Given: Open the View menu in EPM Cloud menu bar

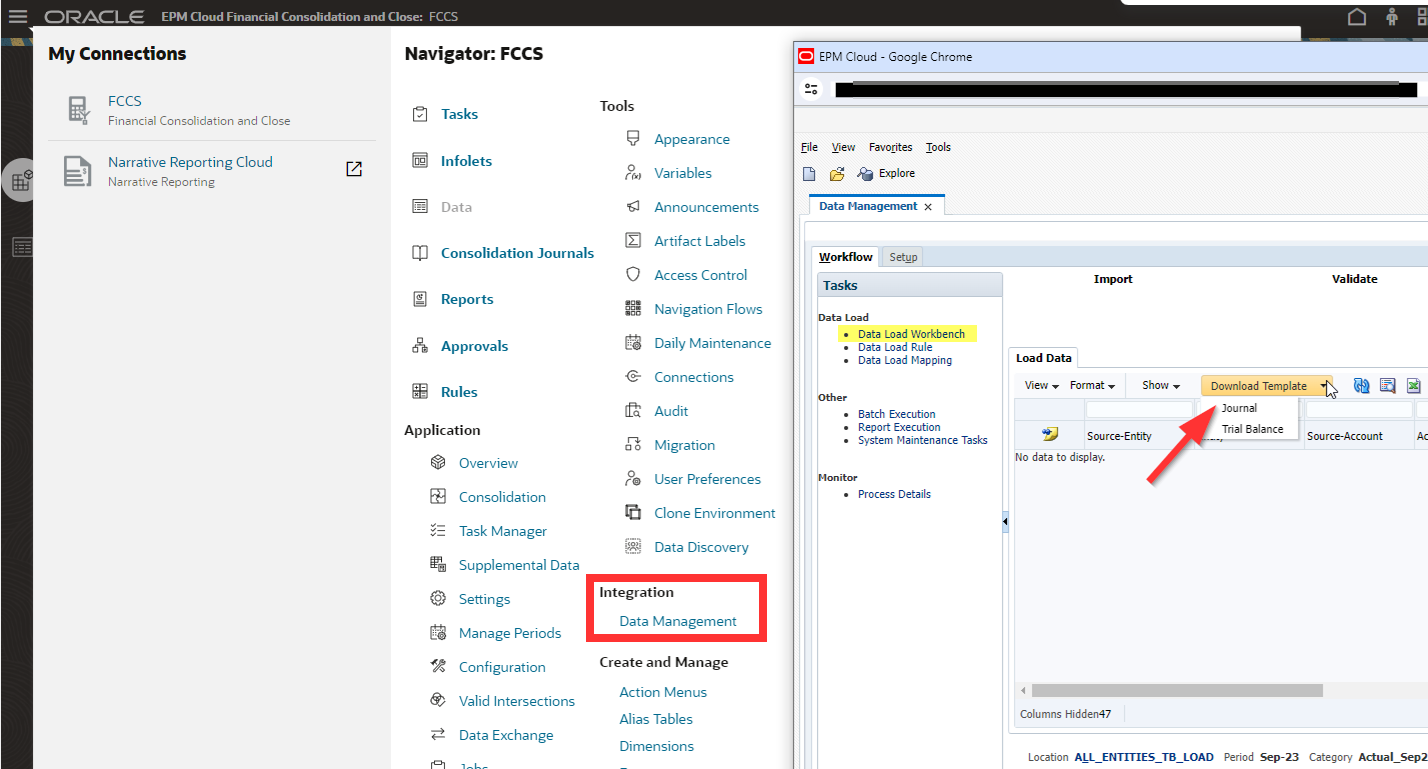Looking at the screenshot, I should click(843, 147).
